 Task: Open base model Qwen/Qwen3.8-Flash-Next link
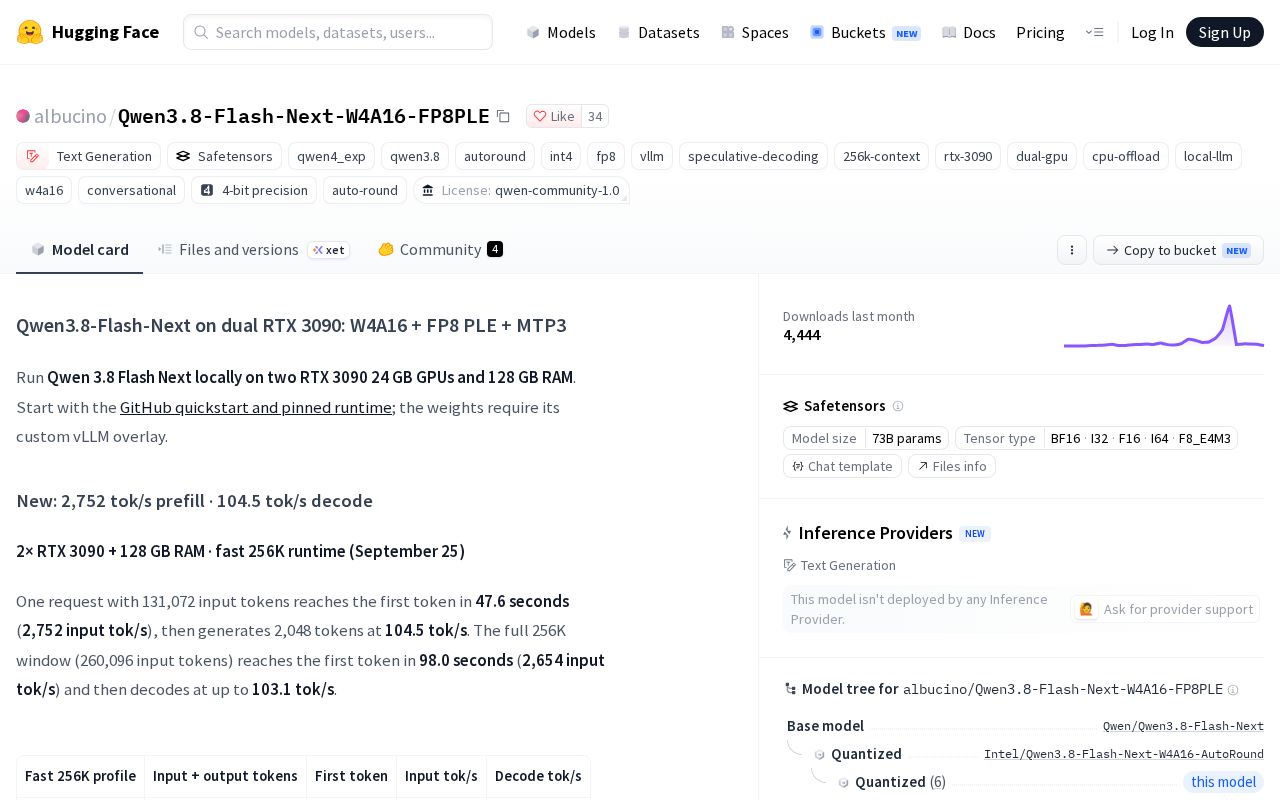click(1183, 726)
